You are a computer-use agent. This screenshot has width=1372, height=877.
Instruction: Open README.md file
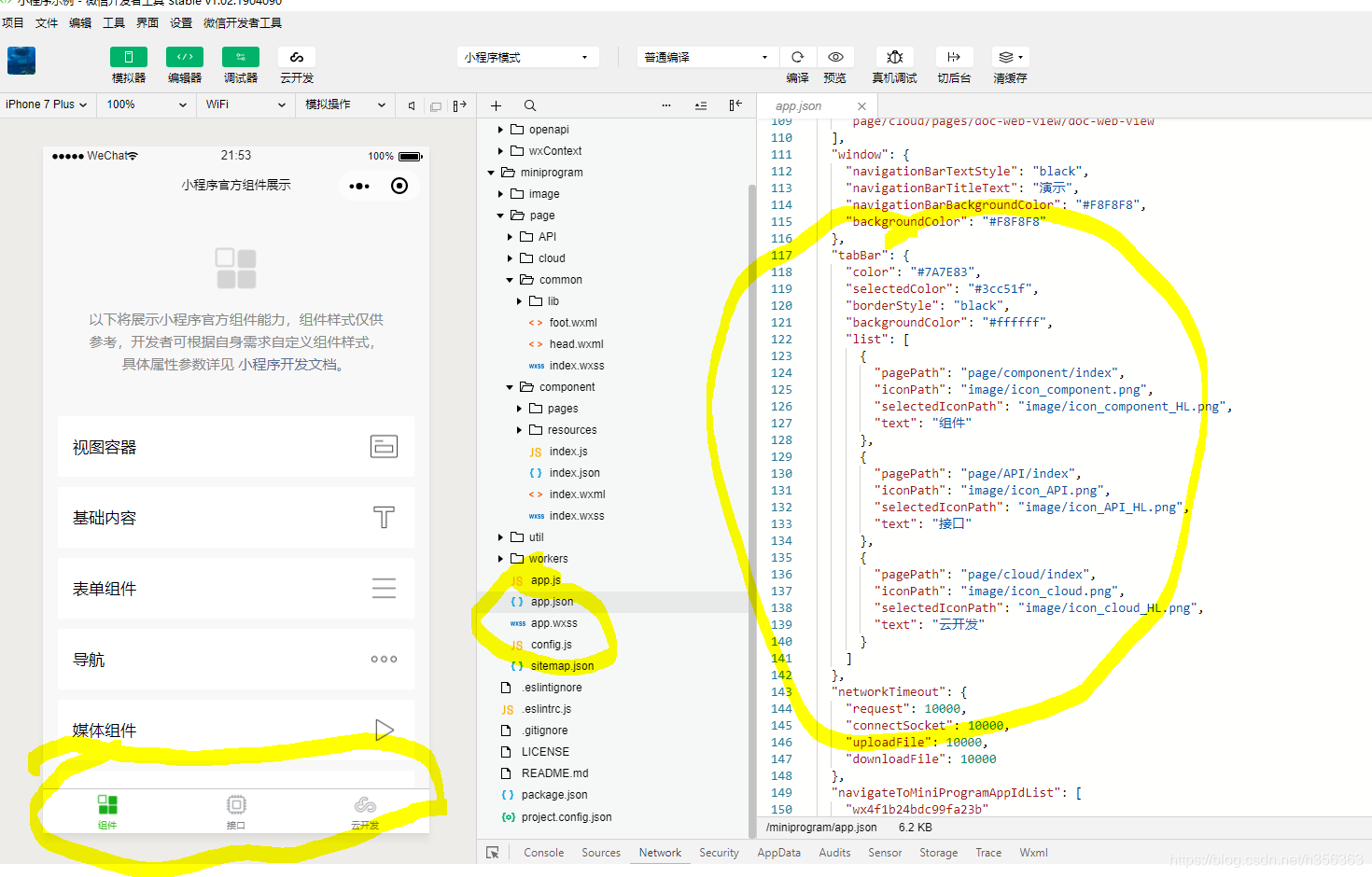[554, 773]
